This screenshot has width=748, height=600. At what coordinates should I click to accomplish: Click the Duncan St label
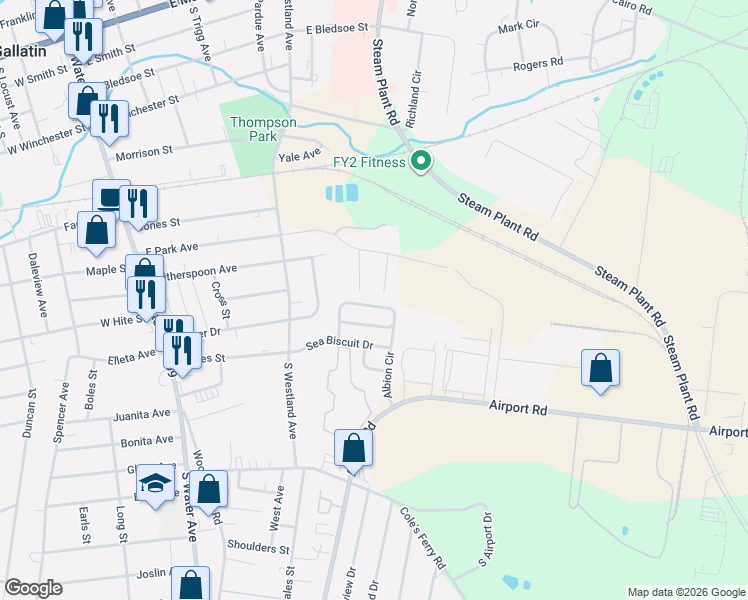[x=29, y=413]
